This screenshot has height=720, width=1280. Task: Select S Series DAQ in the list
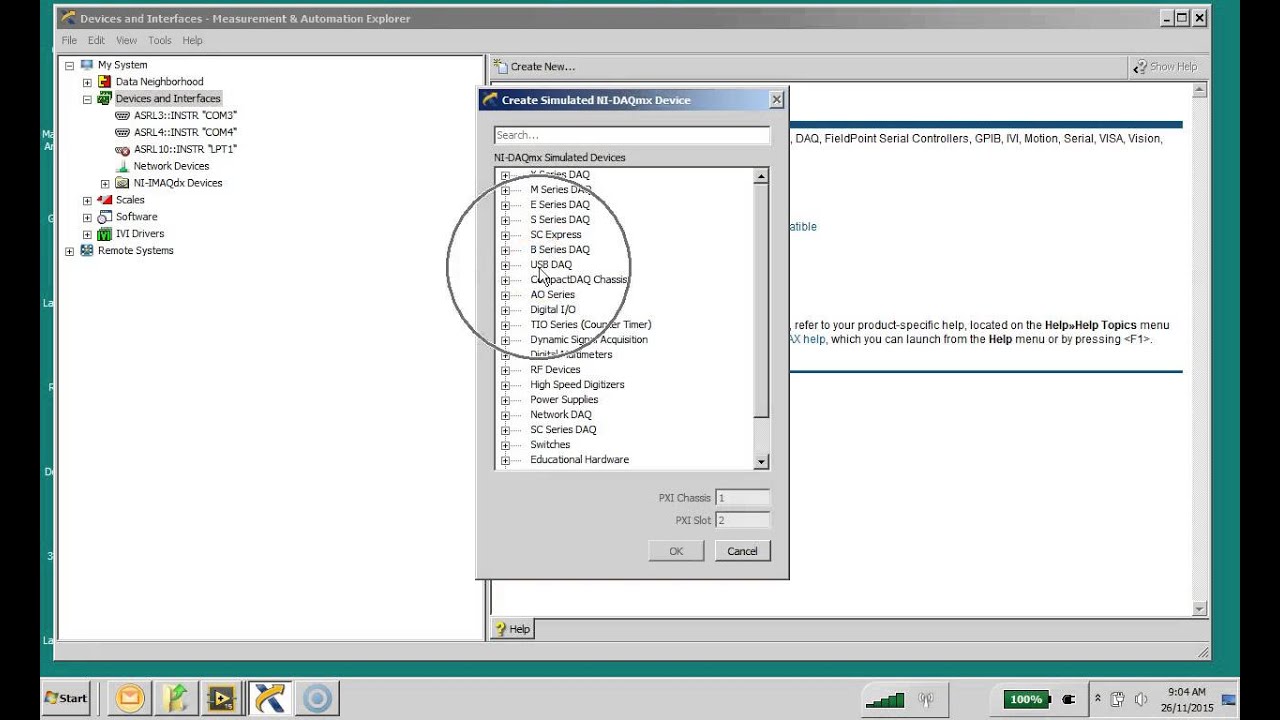click(560, 220)
